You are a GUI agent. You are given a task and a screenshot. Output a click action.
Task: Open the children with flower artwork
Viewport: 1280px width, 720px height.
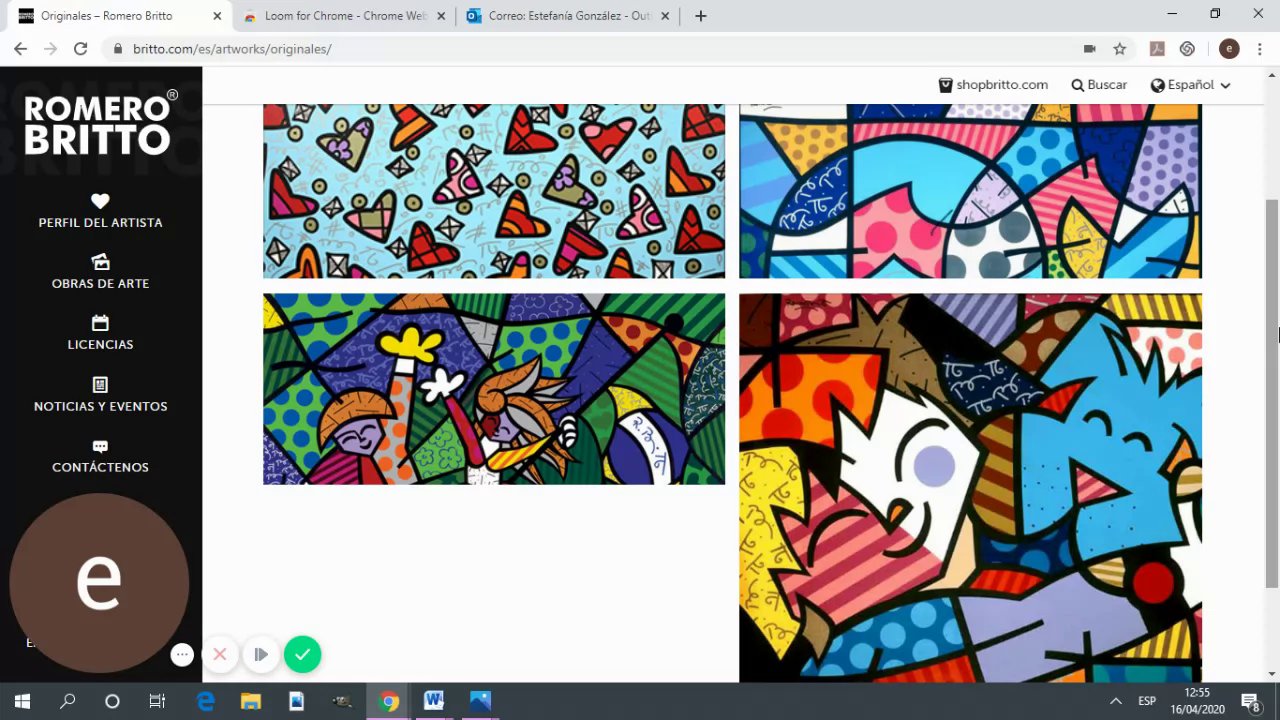(494, 389)
